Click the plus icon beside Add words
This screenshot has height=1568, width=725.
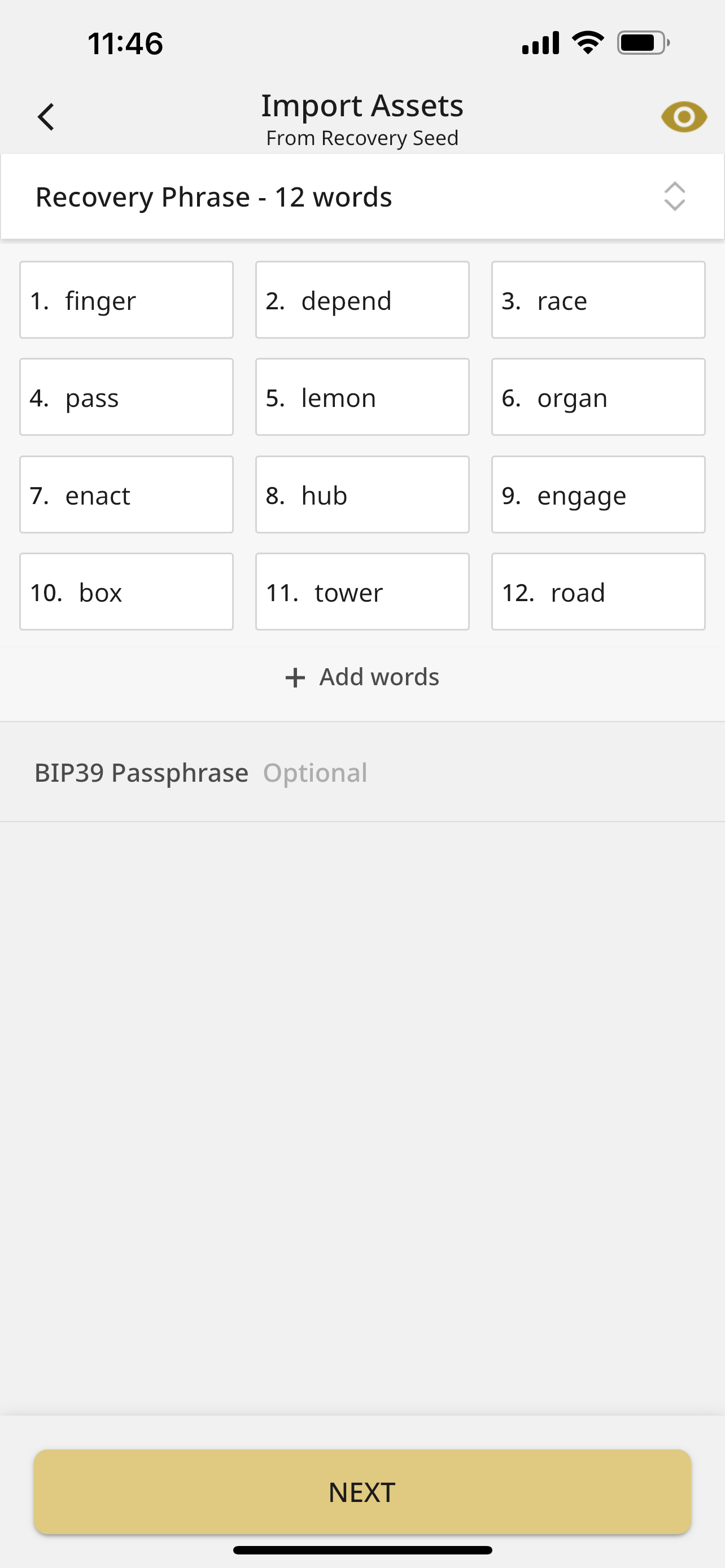click(x=295, y=677)
